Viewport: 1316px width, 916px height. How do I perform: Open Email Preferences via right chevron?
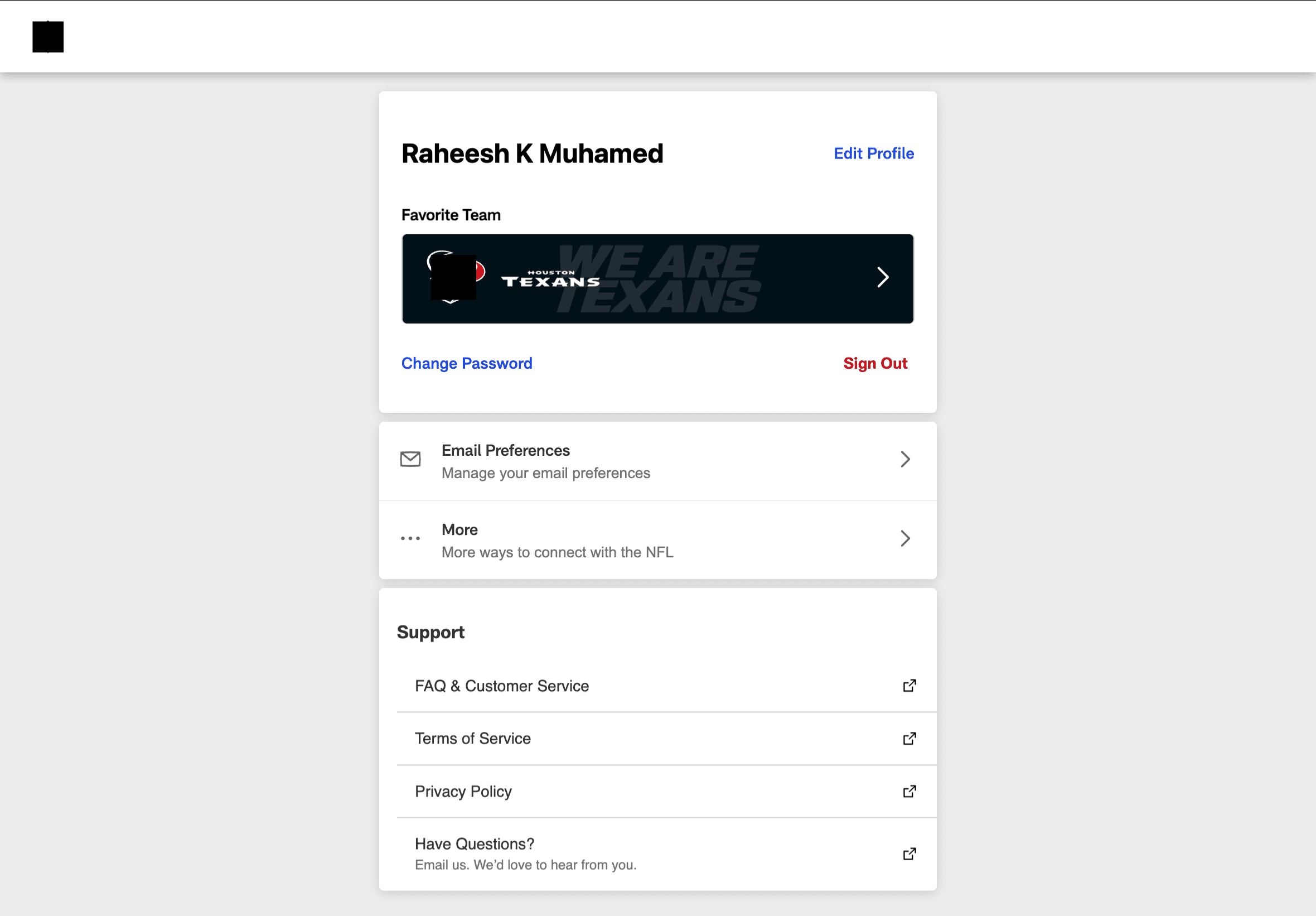904,459
